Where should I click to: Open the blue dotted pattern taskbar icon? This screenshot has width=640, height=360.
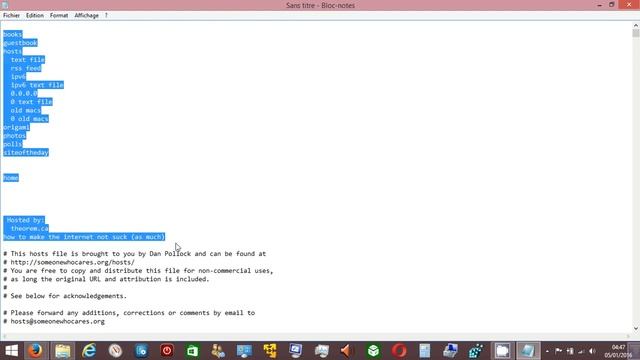tap(476, 351)
